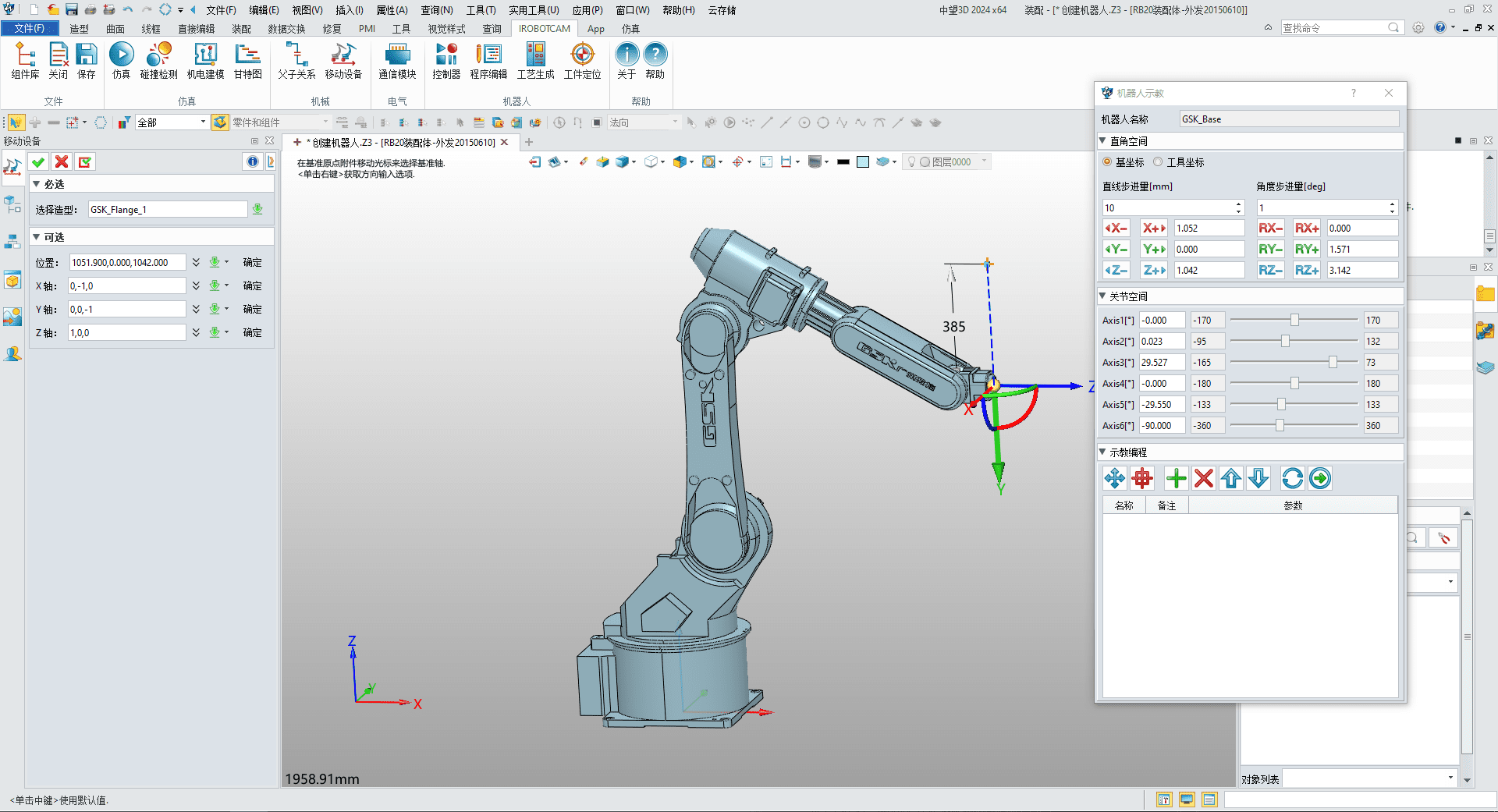1498x812 pixels.
Task: Click the RY+ rotation button
Action: (1307, 249)
